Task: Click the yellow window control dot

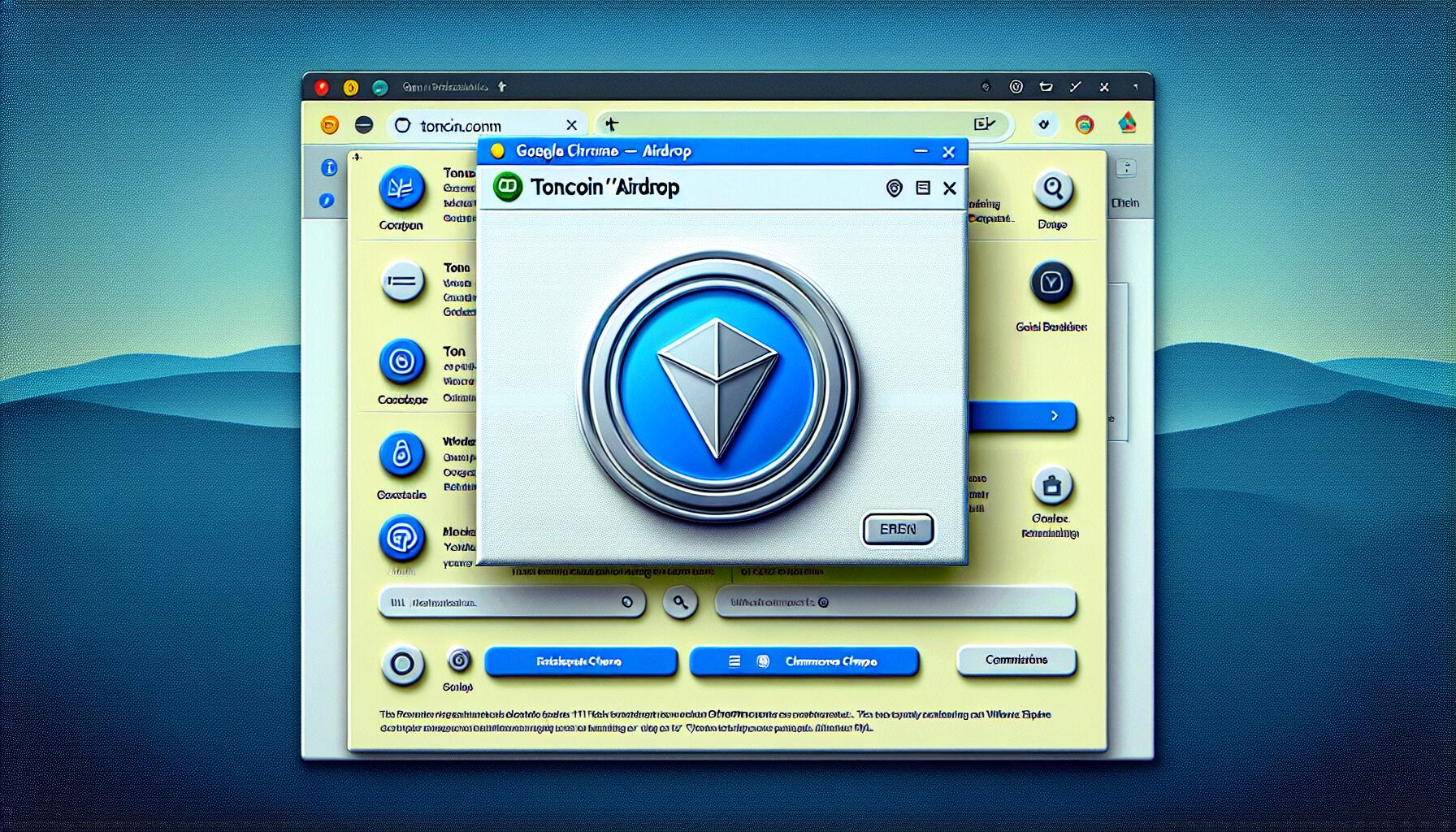Action: pyautogui.click(x=350, y=87)
